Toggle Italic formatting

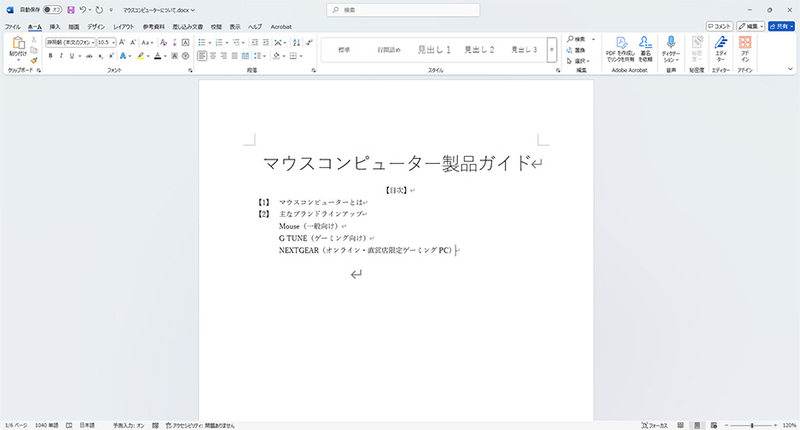[61, 56]
